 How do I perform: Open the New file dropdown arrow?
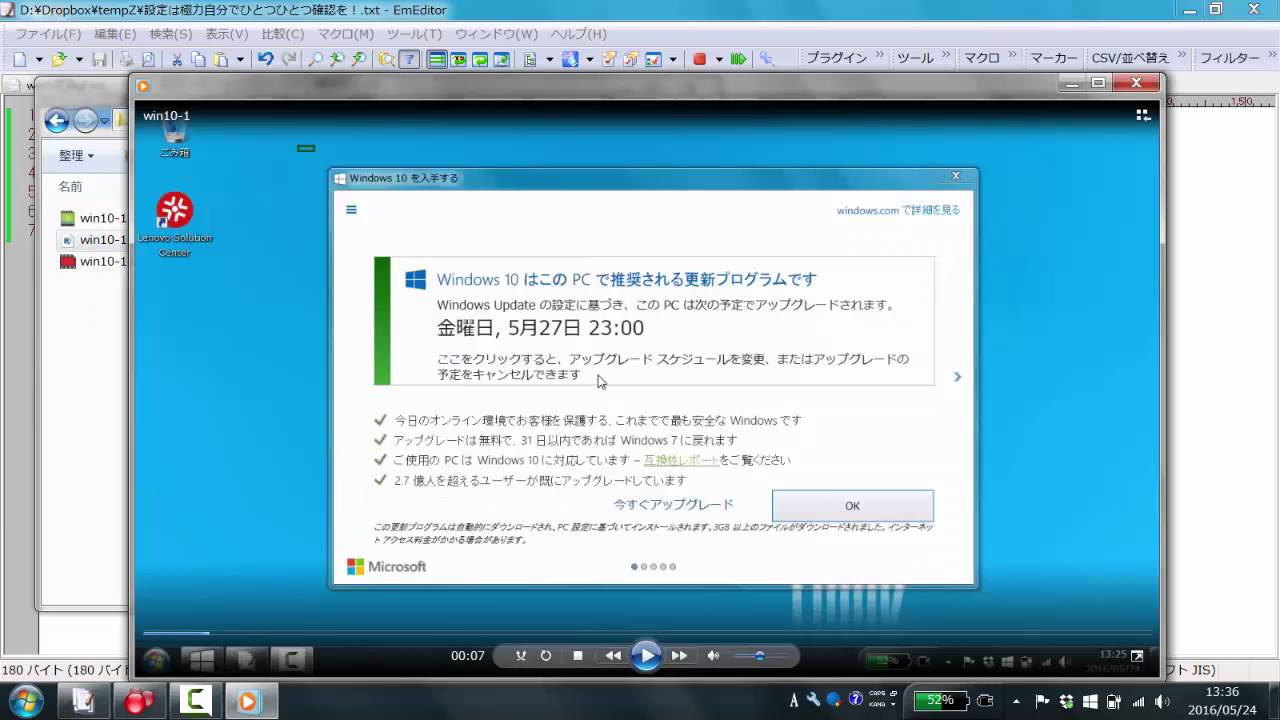39,59
